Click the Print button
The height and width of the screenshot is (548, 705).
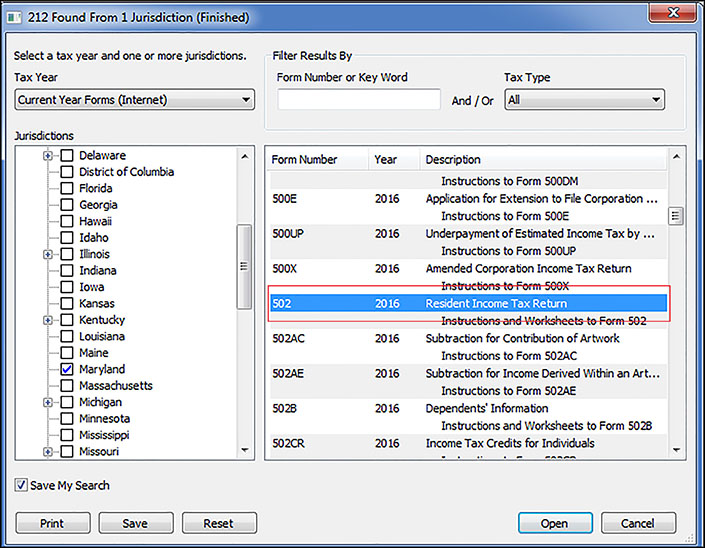click(52, 523)
